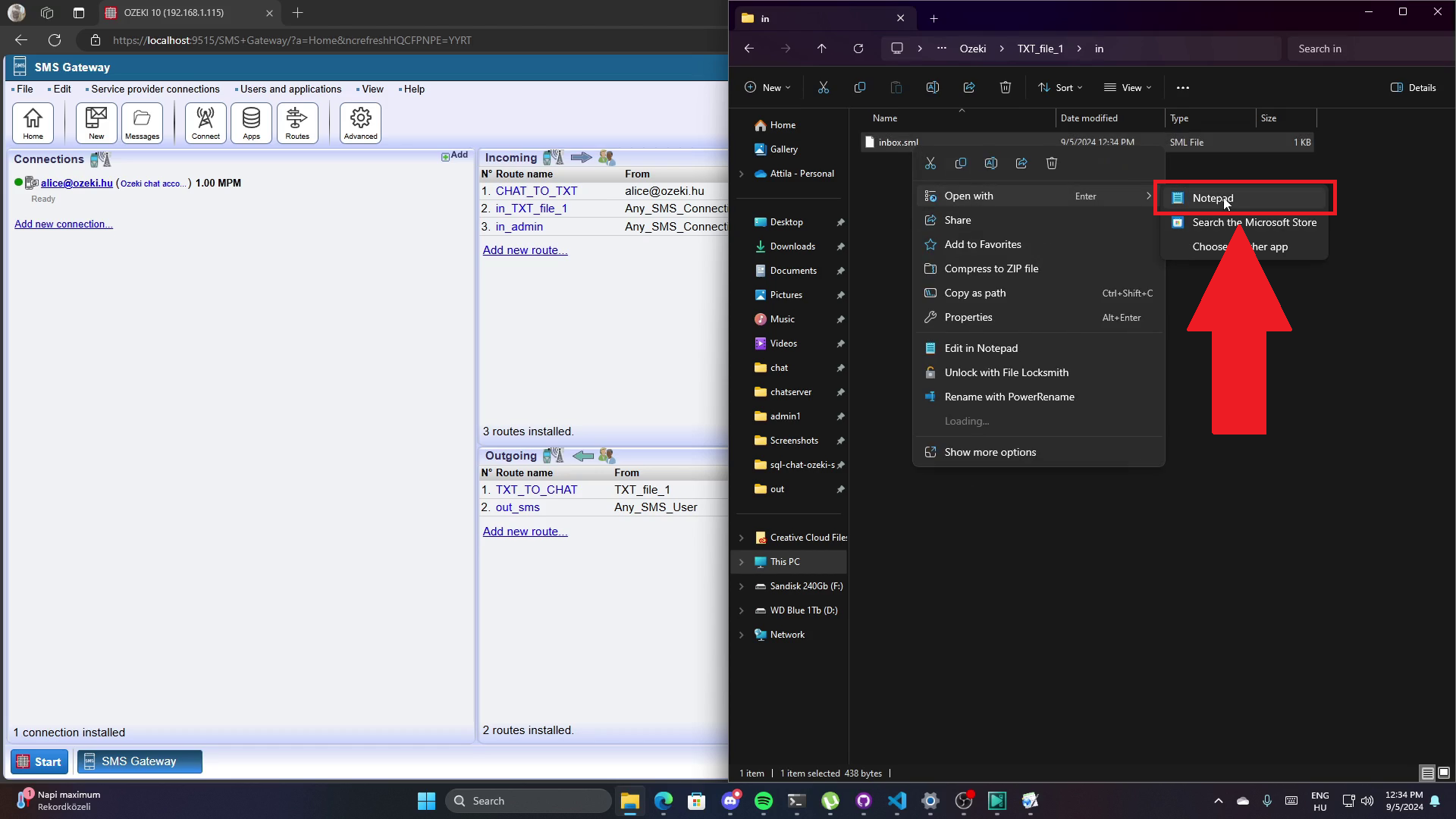Select Notepad in Open with submenu
The image size is (1456, 819).
[x=1244, y=198]
